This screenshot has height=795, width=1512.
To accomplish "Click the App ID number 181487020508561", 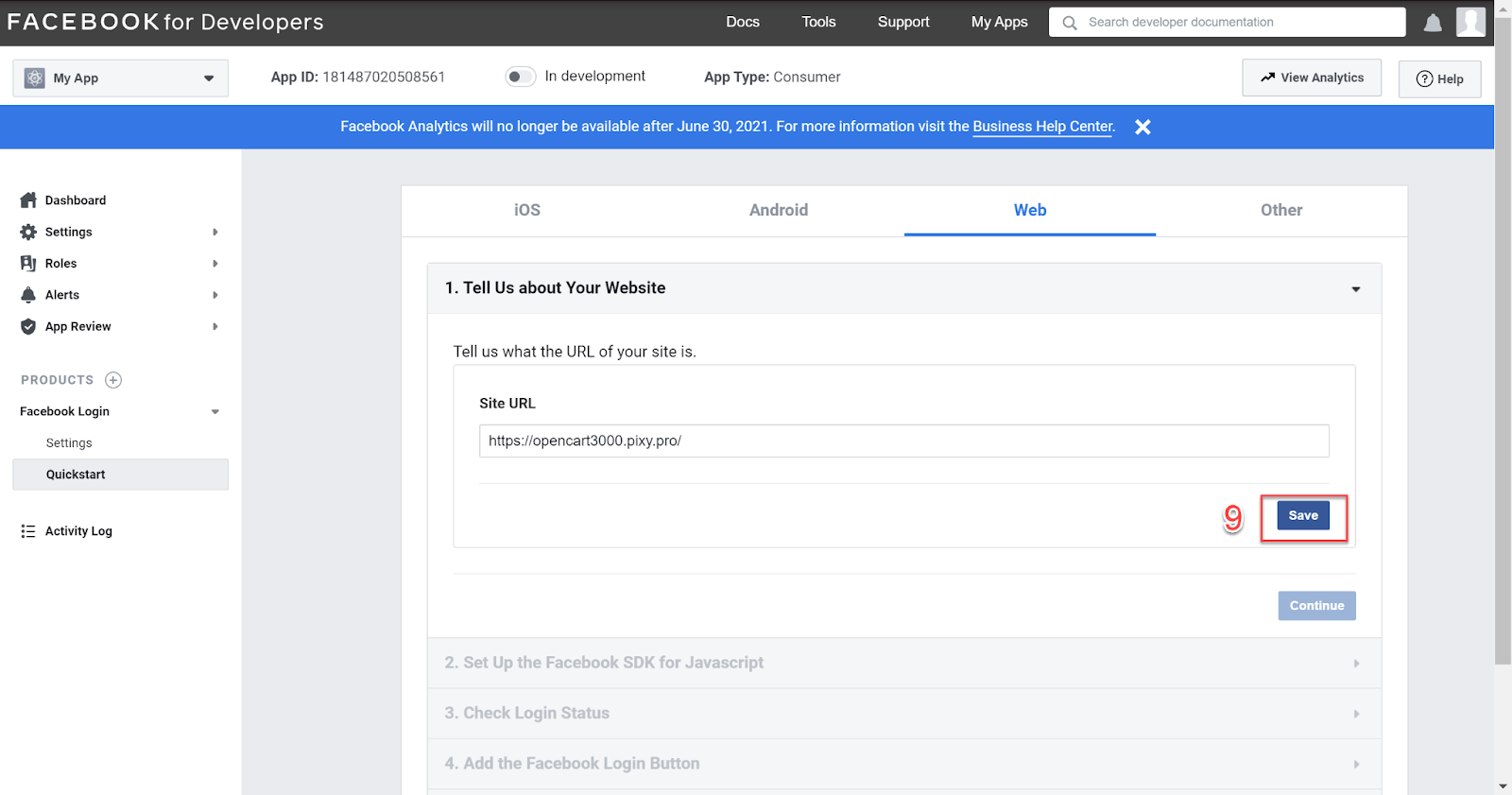I will point(384,77).
